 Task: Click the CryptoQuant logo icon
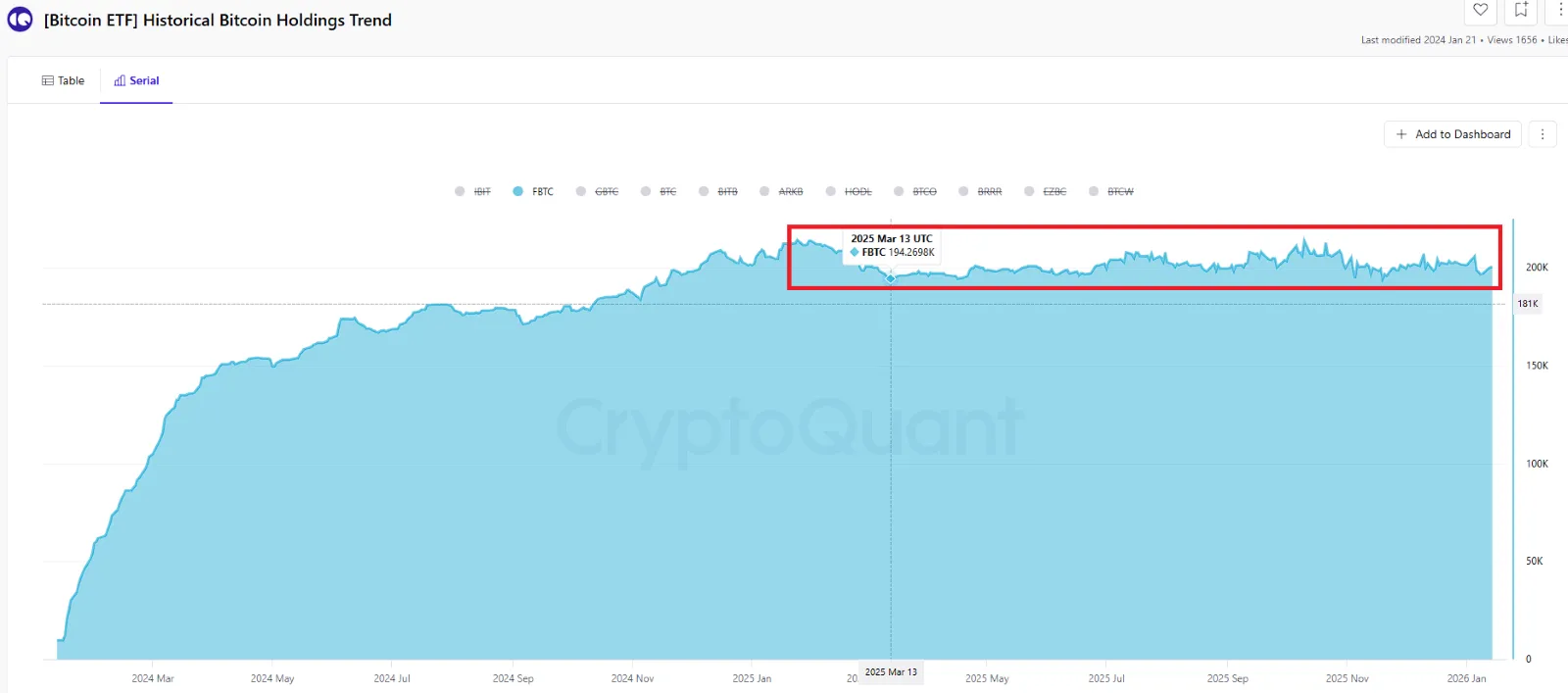(x=20, y=20)
